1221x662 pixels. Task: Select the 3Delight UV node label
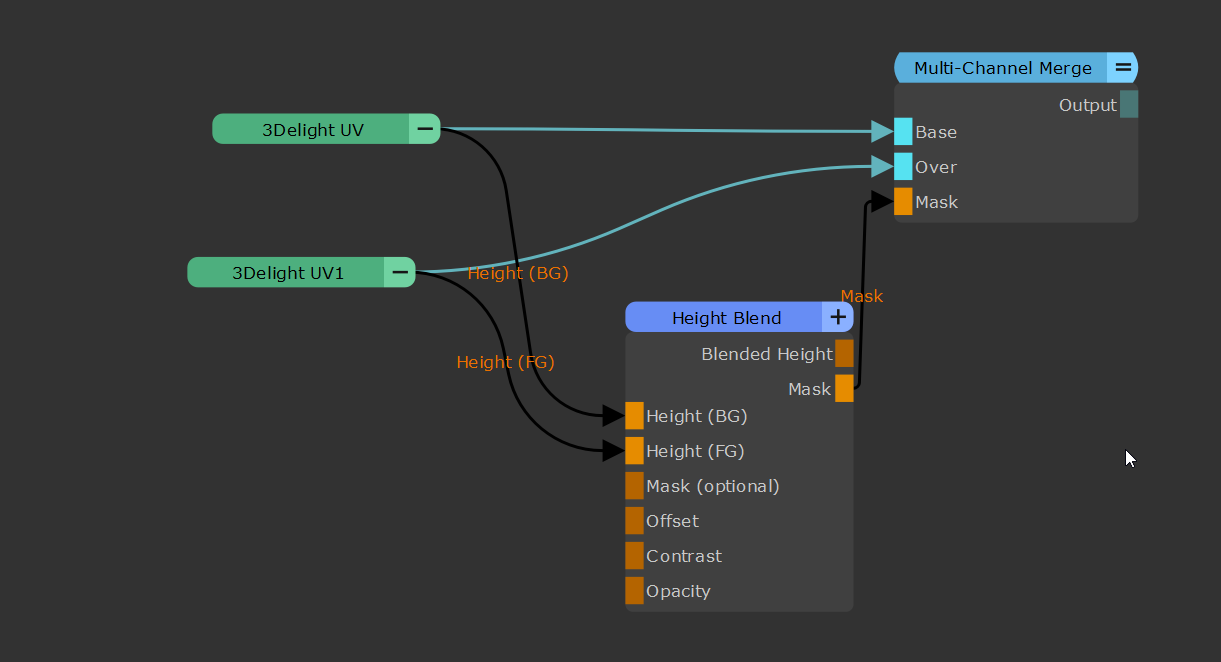312,129
